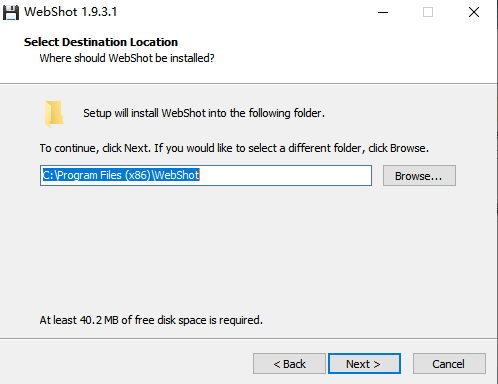The image size is (498, 384).
Task: Click the 'To continue, click Next' instruction text
Action: click(234, 148)
